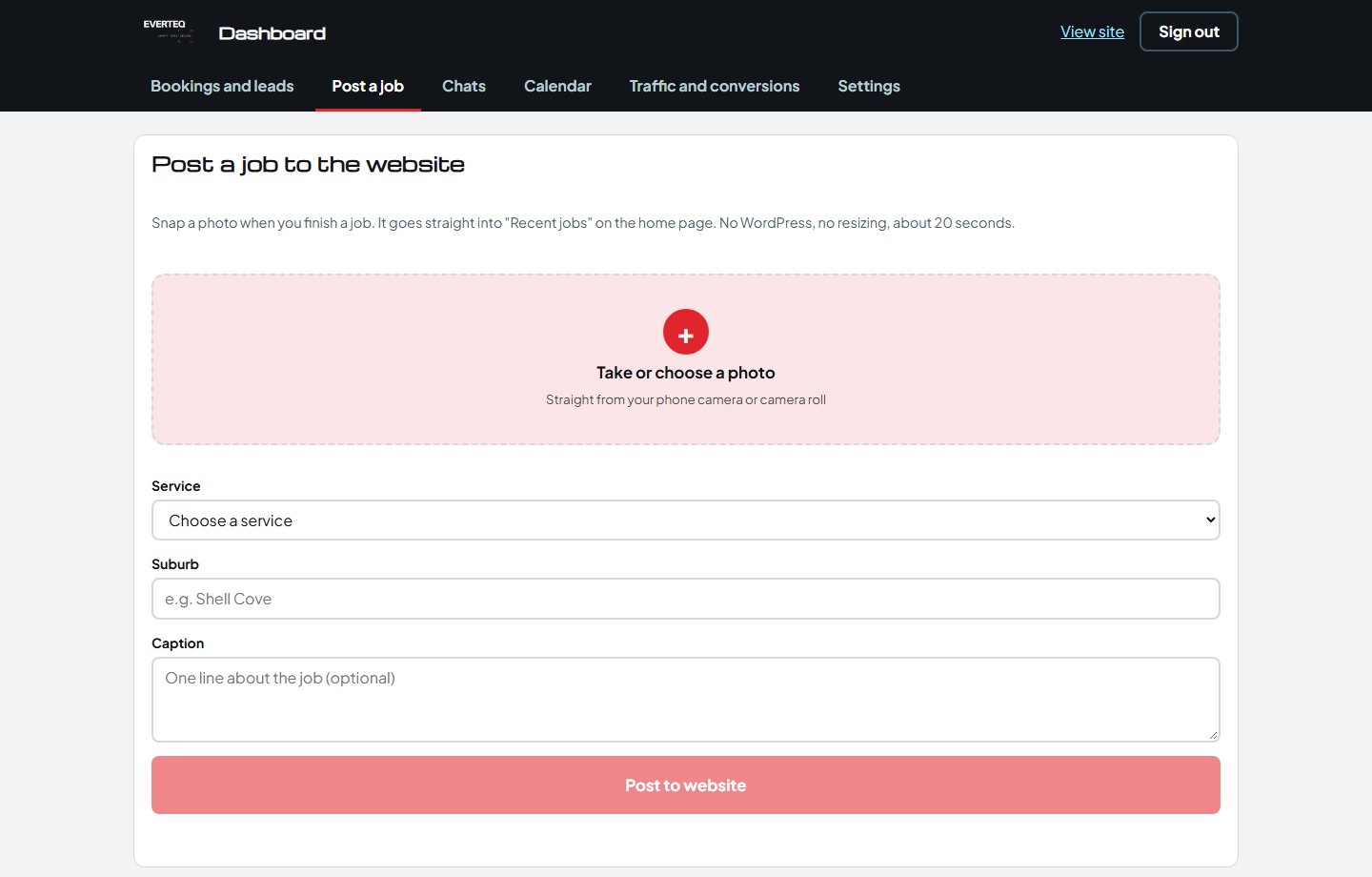Follow the View site link
Image resolution: width=1372 pixels, height=877 pixels.
pyautogui.click(x=1092, y=31)
